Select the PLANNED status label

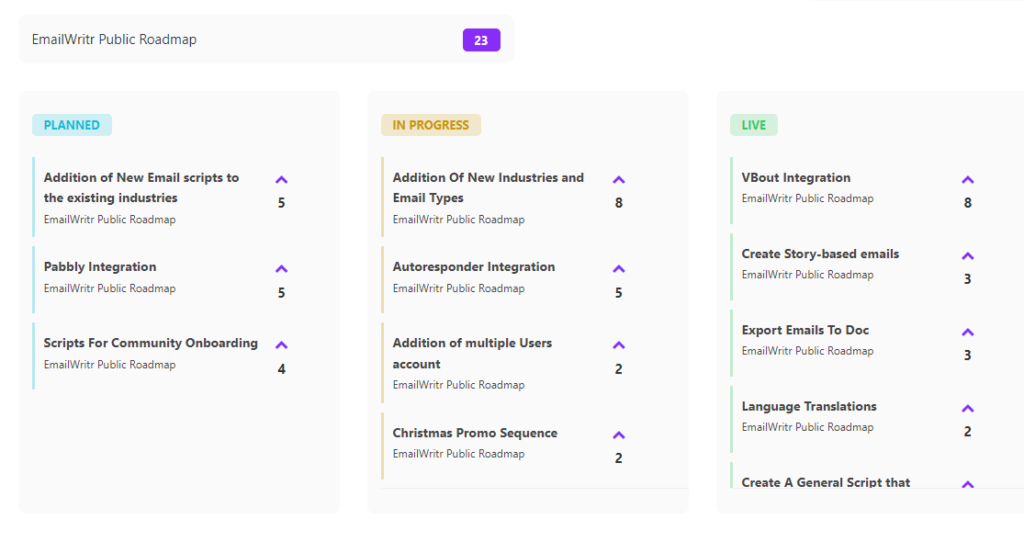(x=72, y=125)
